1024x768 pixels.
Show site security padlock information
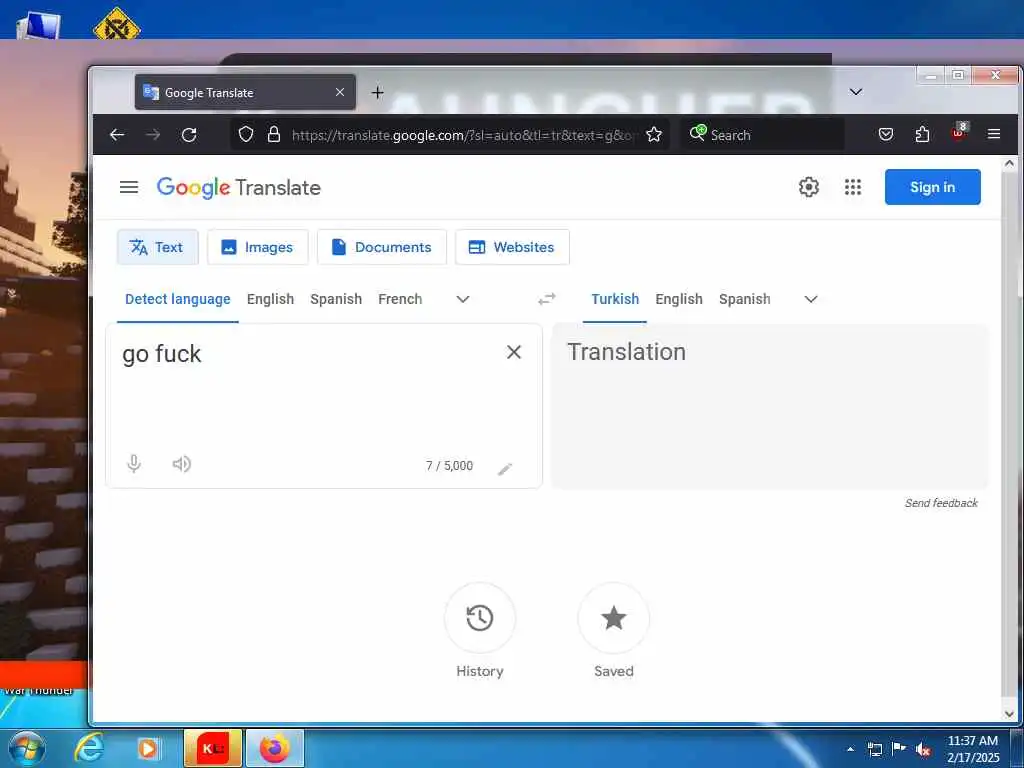tap(274, 135)
